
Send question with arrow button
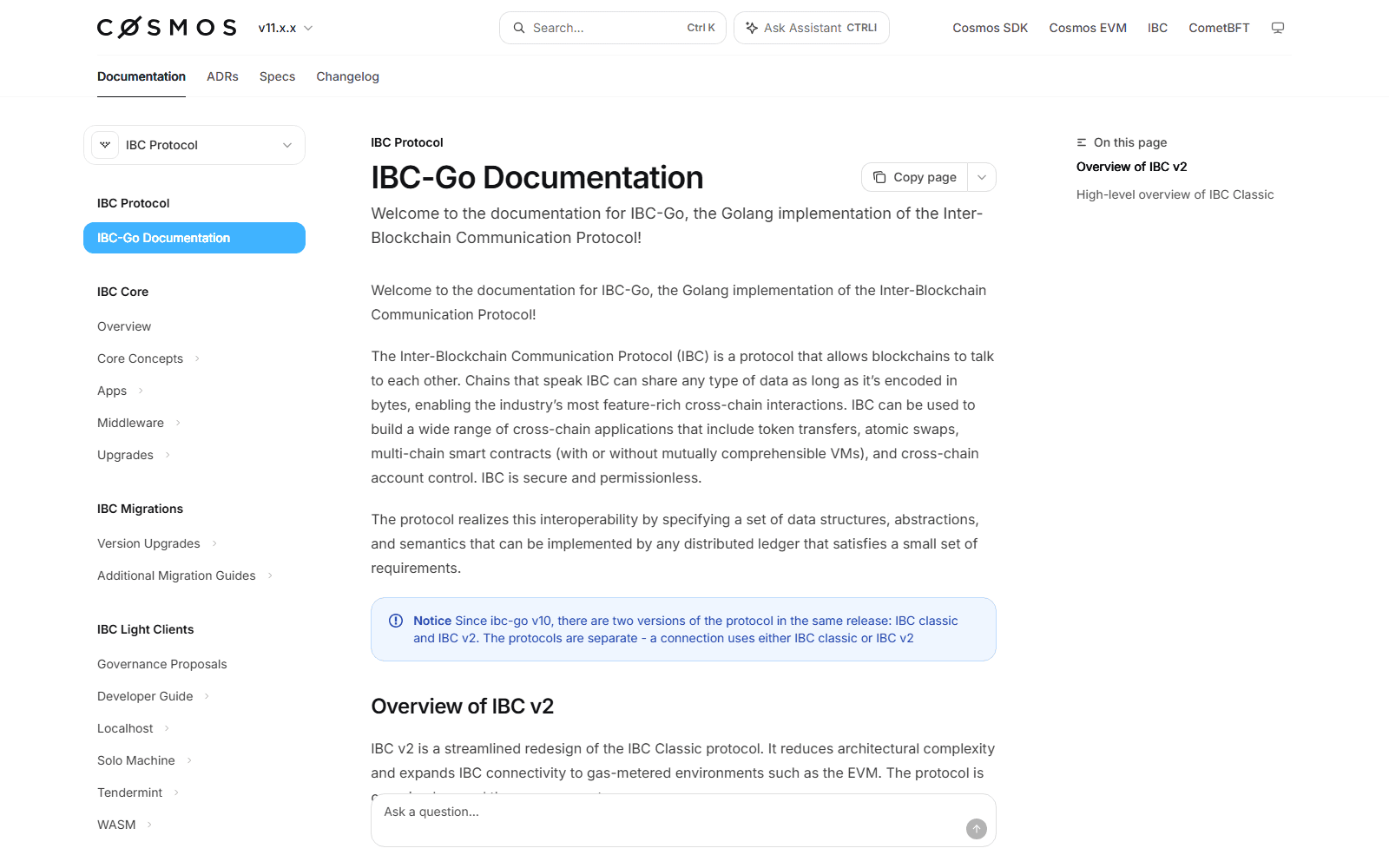click(x=977, y=829)
